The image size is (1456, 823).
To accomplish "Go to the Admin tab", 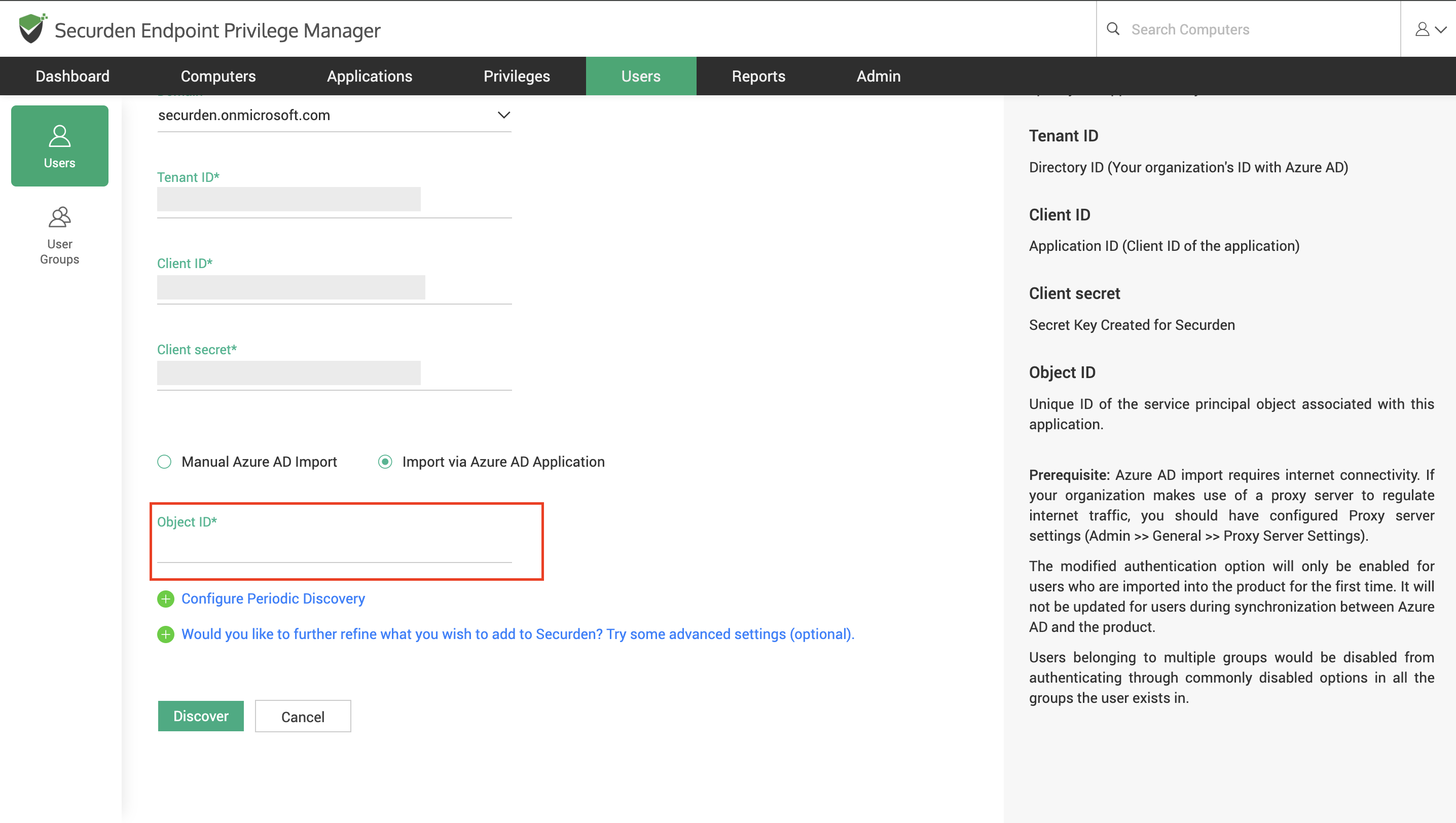I will tap(878, 77).
